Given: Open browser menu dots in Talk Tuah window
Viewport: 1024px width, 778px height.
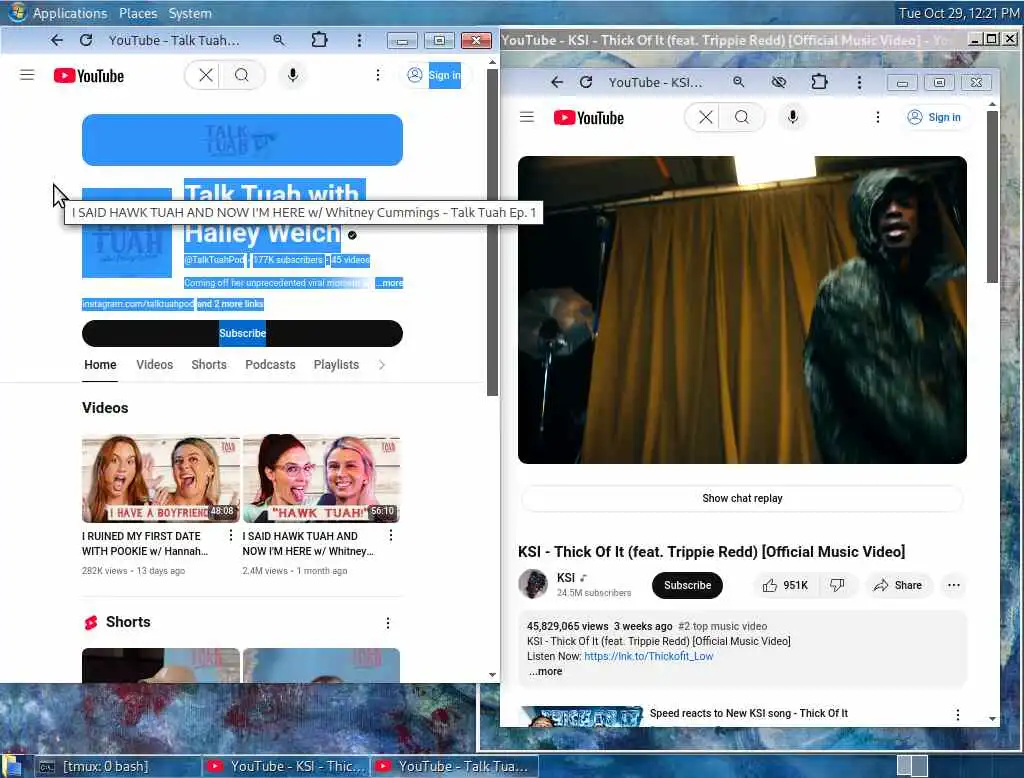Looking at the screenshot, I should point(359,41).
